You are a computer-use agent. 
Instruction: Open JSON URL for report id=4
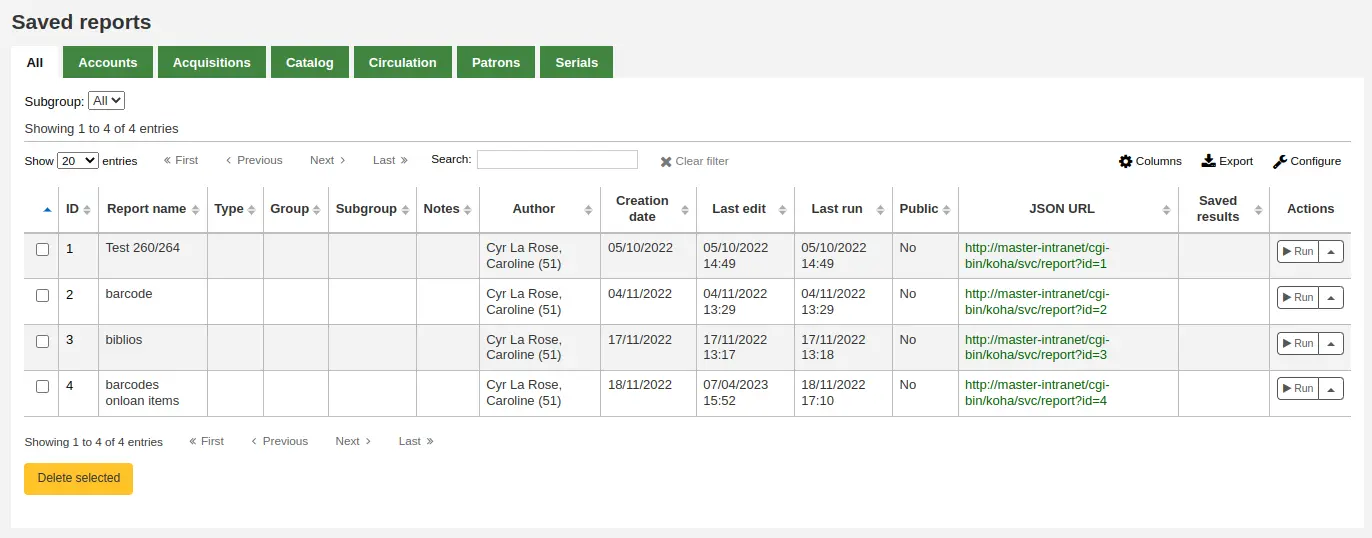click(x=1037, y=393)
